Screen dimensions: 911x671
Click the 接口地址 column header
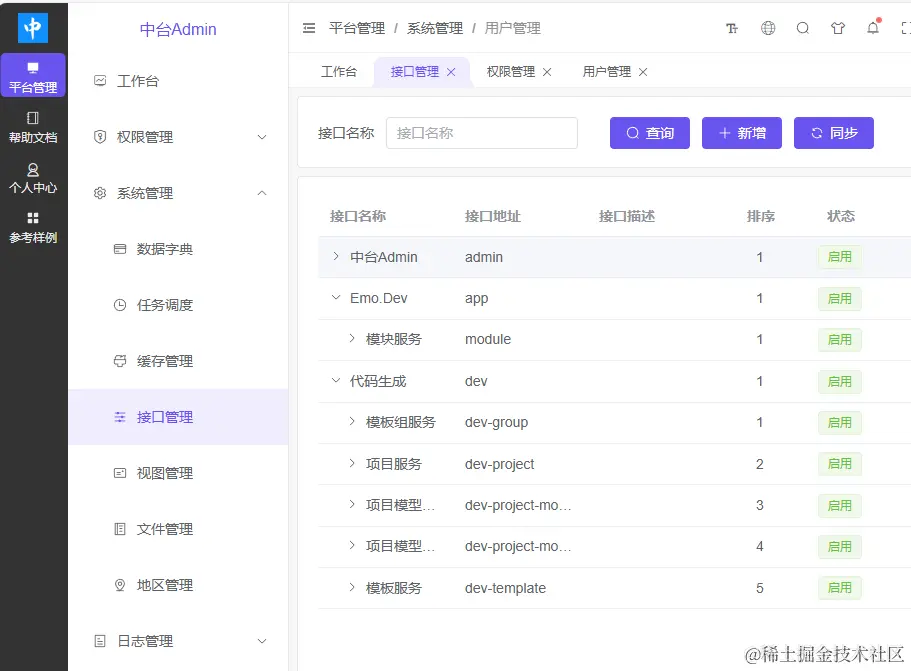click(493, 216)
